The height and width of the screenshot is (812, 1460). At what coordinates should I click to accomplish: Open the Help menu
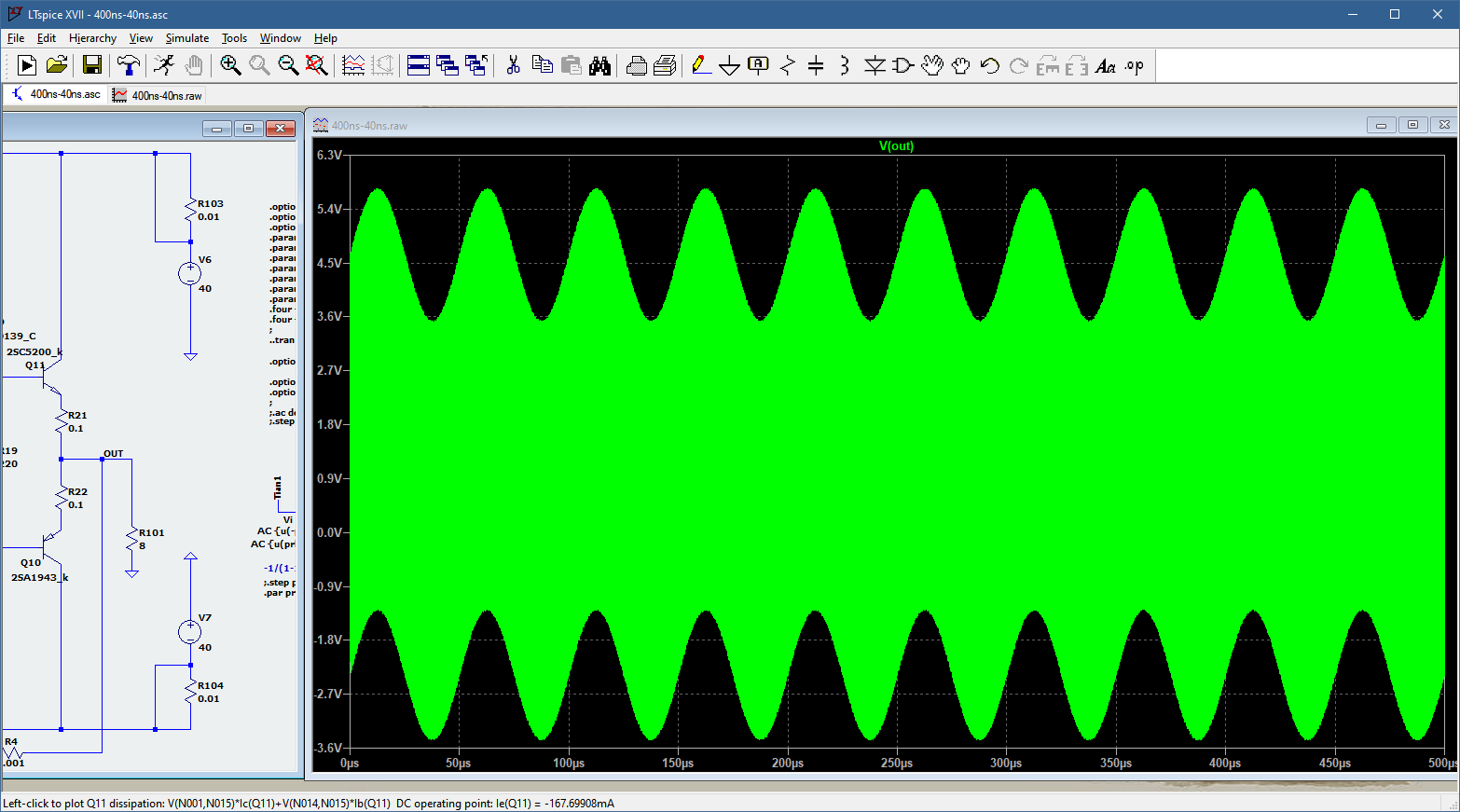[x=325, y=38]
